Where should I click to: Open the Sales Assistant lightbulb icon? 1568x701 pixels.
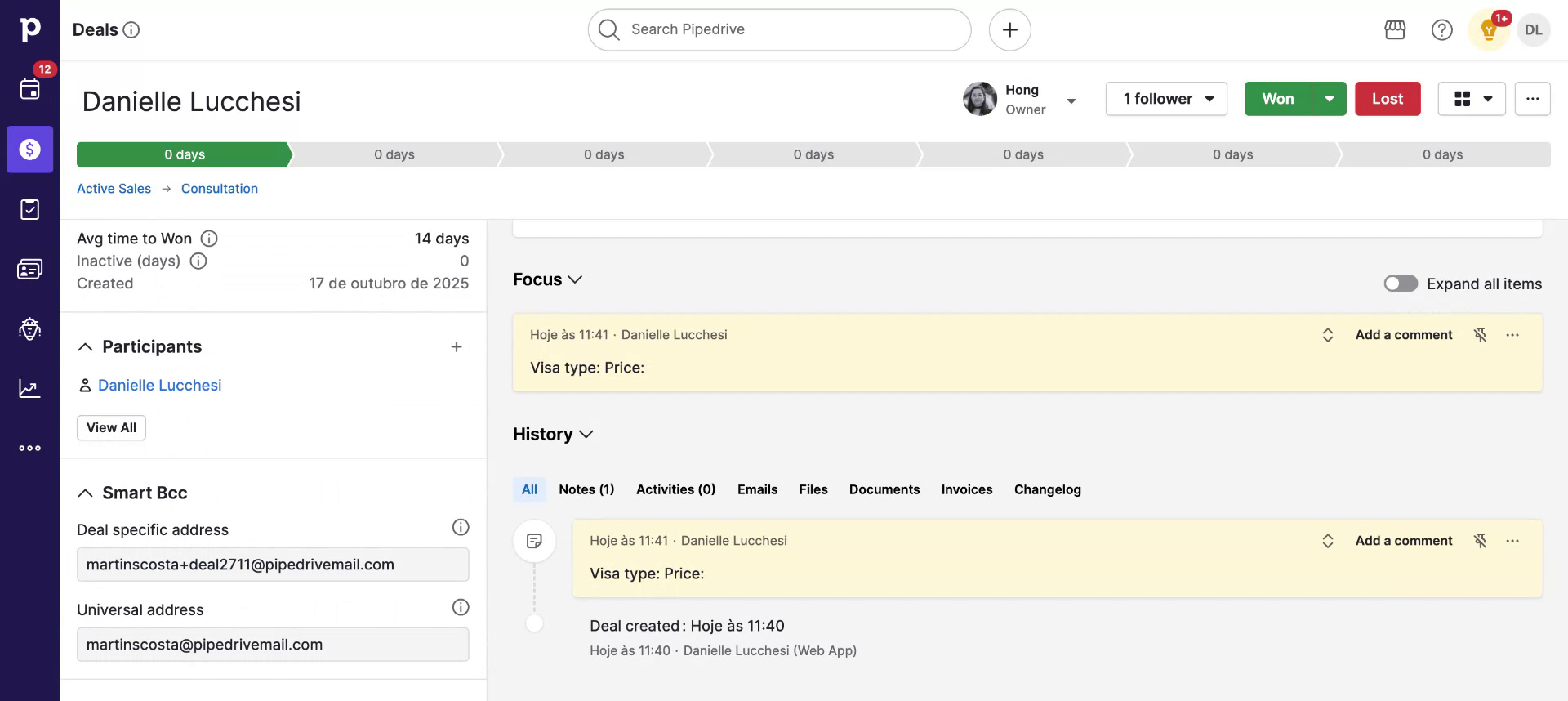pos(1488,31)
